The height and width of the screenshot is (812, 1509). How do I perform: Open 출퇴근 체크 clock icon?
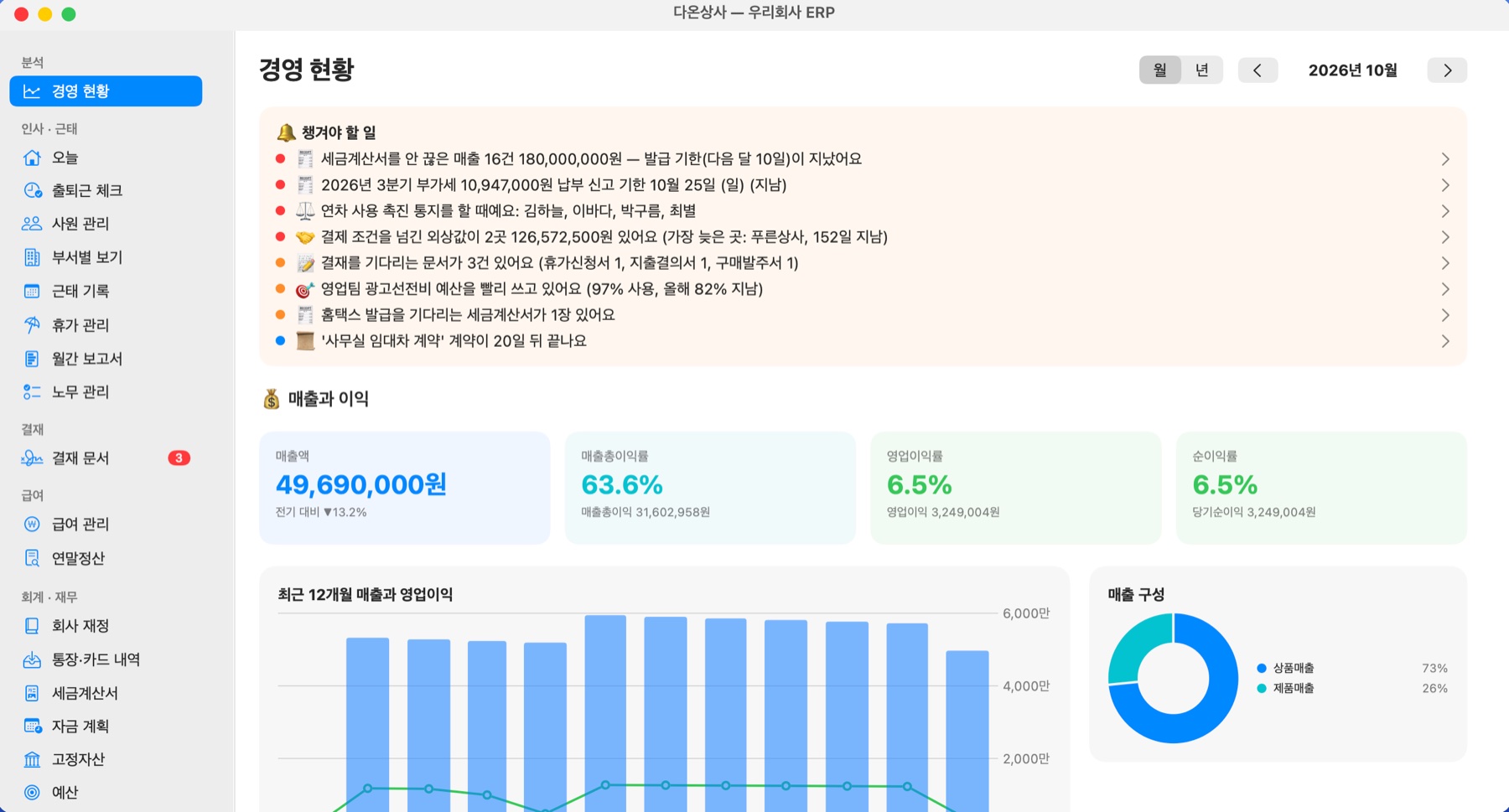pyautogui.click(x=32, y=190)
